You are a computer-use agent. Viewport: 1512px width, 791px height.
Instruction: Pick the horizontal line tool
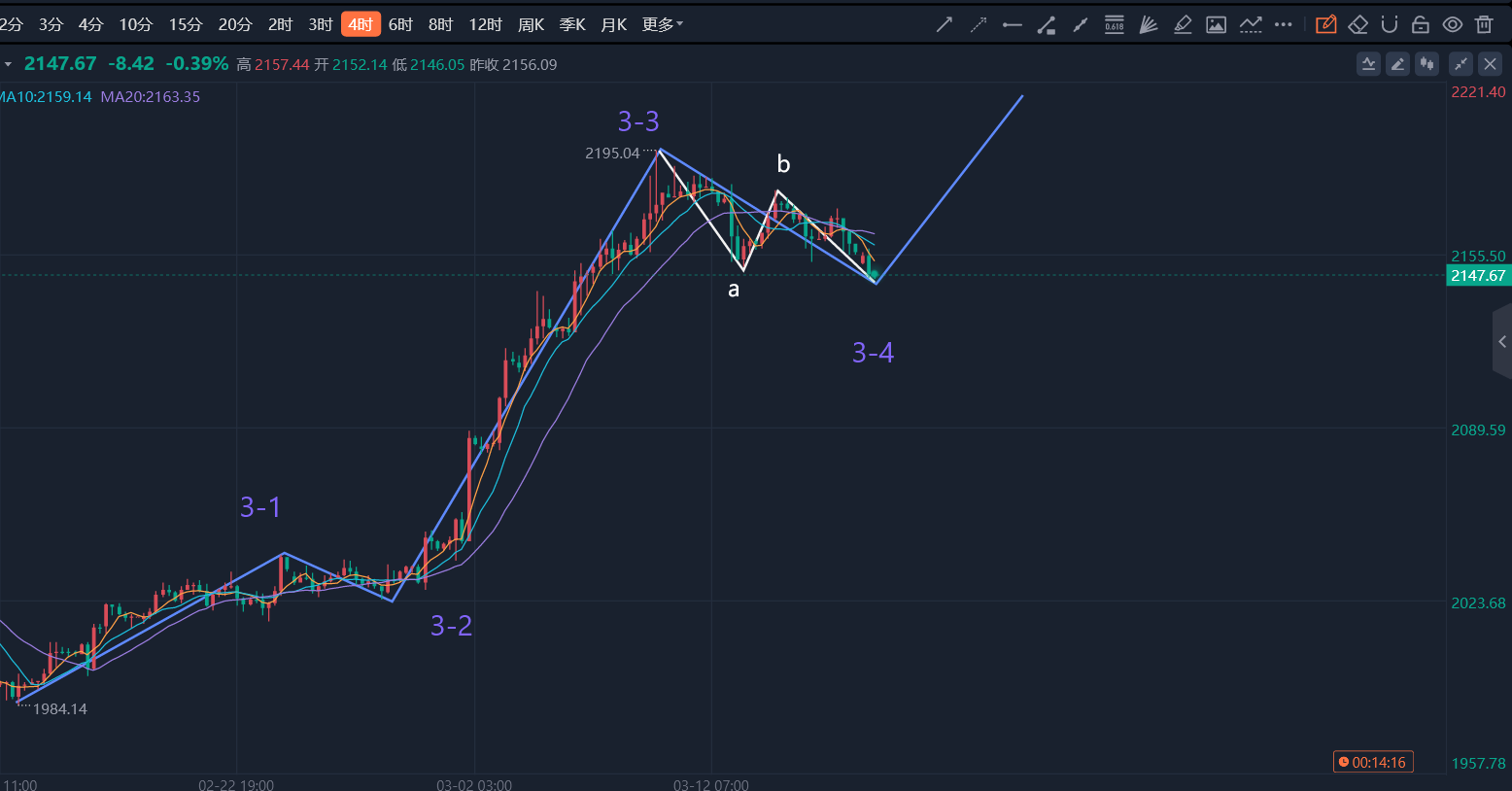[1012, 23]
